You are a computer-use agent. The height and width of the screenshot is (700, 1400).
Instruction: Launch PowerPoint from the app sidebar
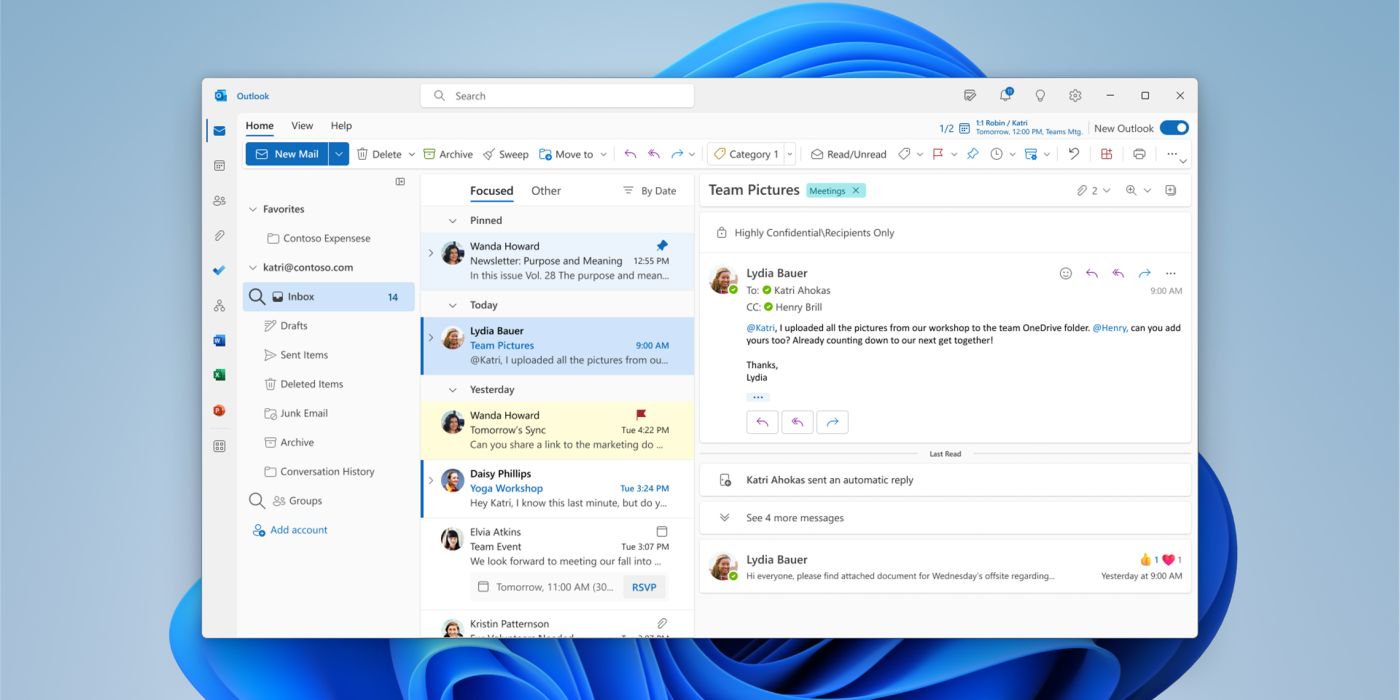(x=219, y=410)
